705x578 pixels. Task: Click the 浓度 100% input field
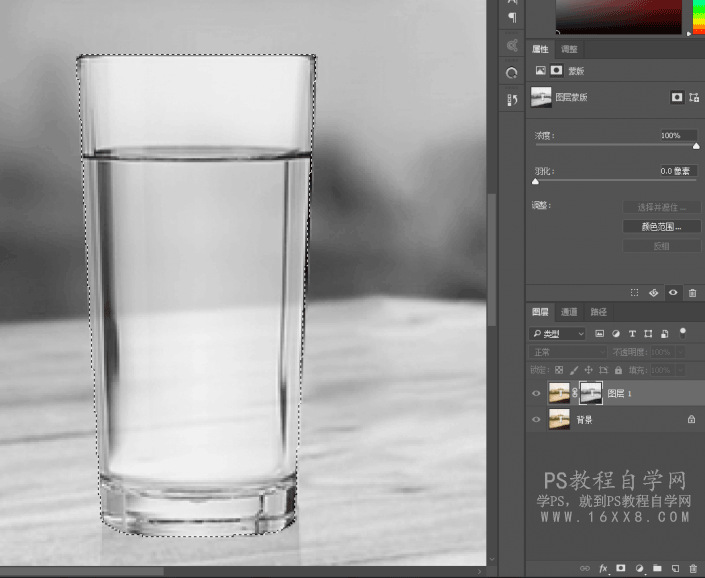click(678, 135)
